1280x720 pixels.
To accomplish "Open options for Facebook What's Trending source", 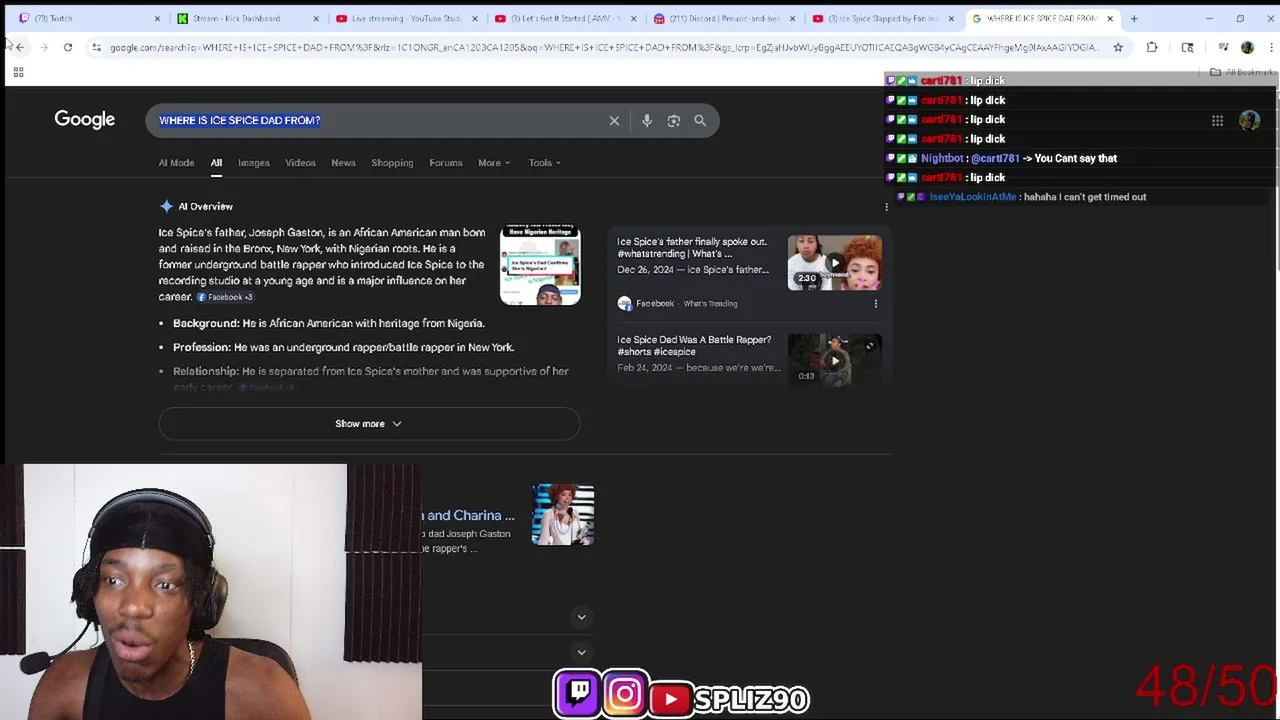I will [875, 303].
